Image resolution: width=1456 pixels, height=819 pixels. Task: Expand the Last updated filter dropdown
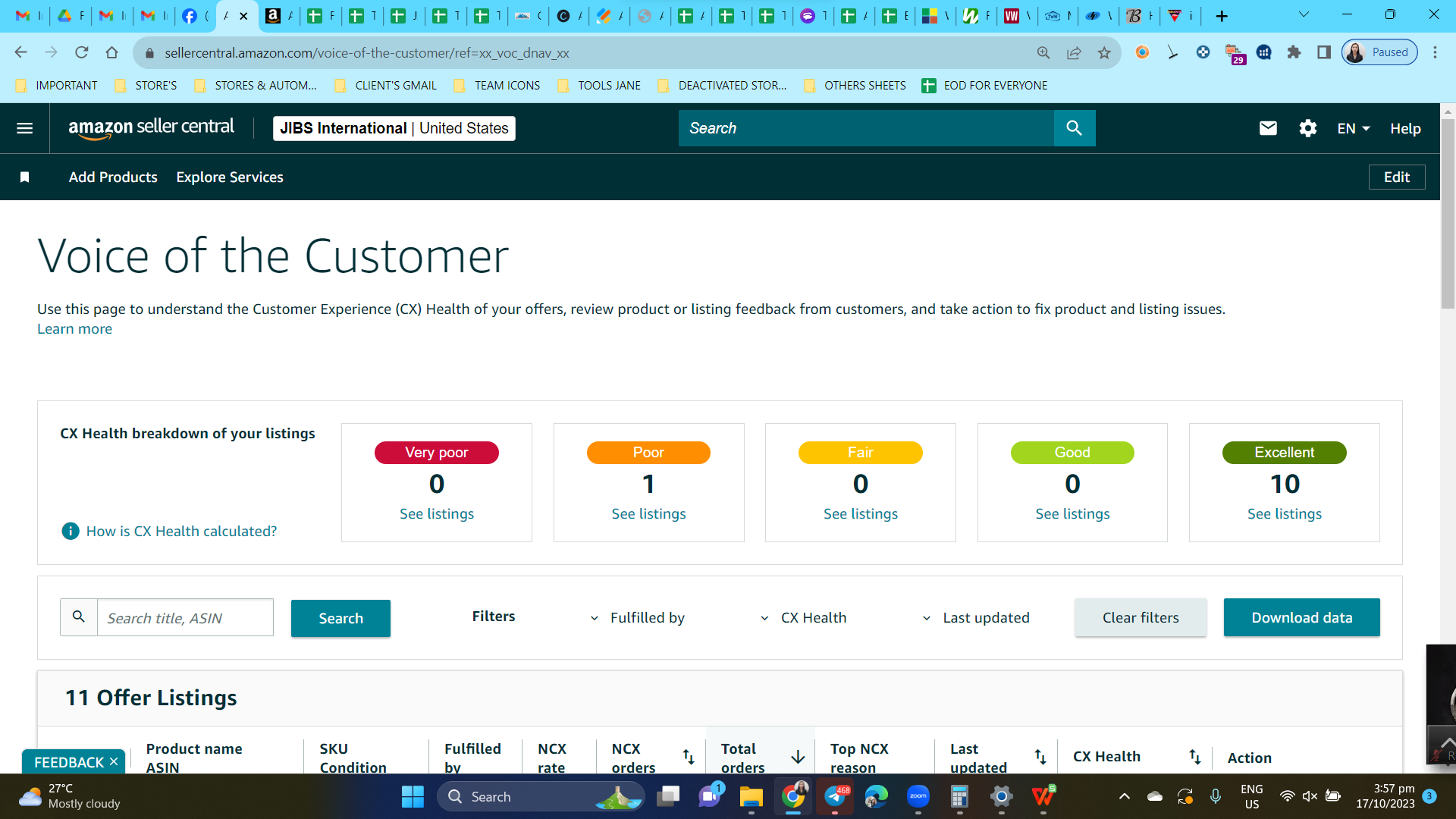975,618
